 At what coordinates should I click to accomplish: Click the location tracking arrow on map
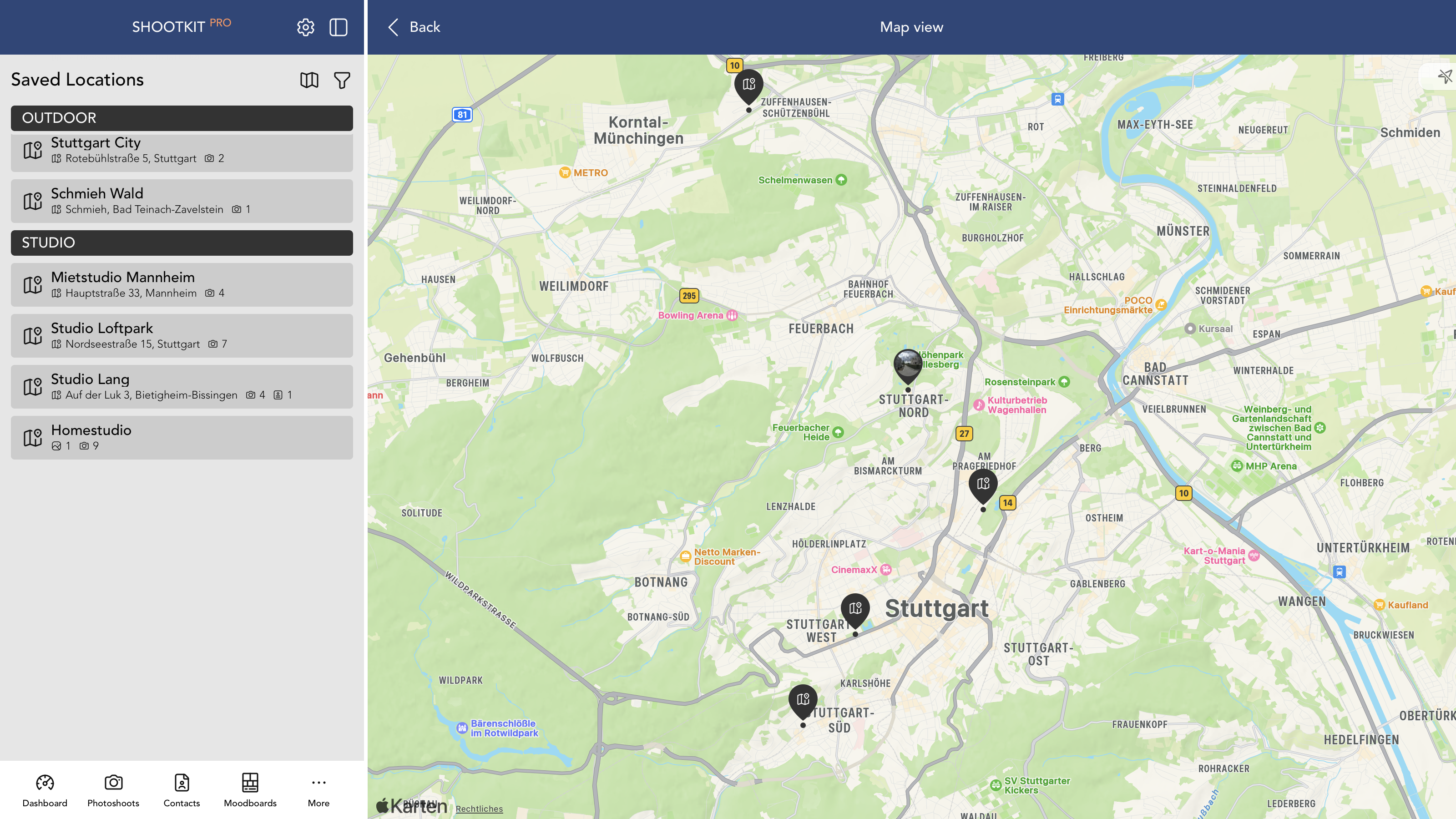tap(1444, 76)
